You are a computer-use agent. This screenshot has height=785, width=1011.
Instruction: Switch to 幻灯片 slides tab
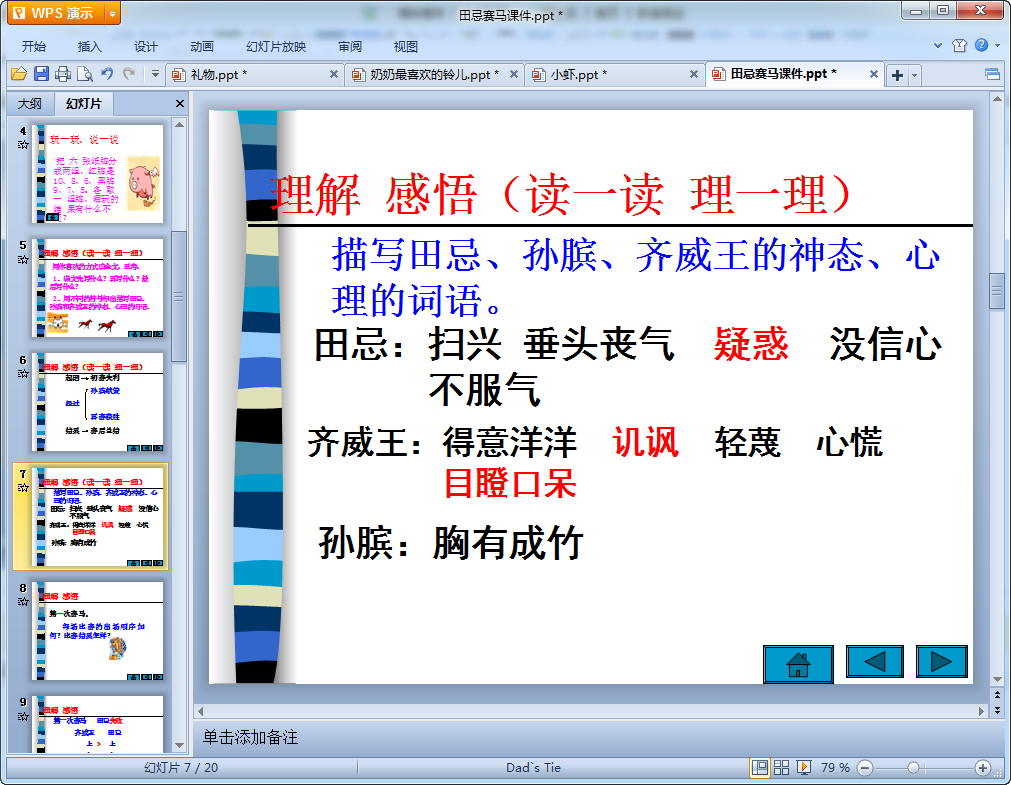point(84,103)
